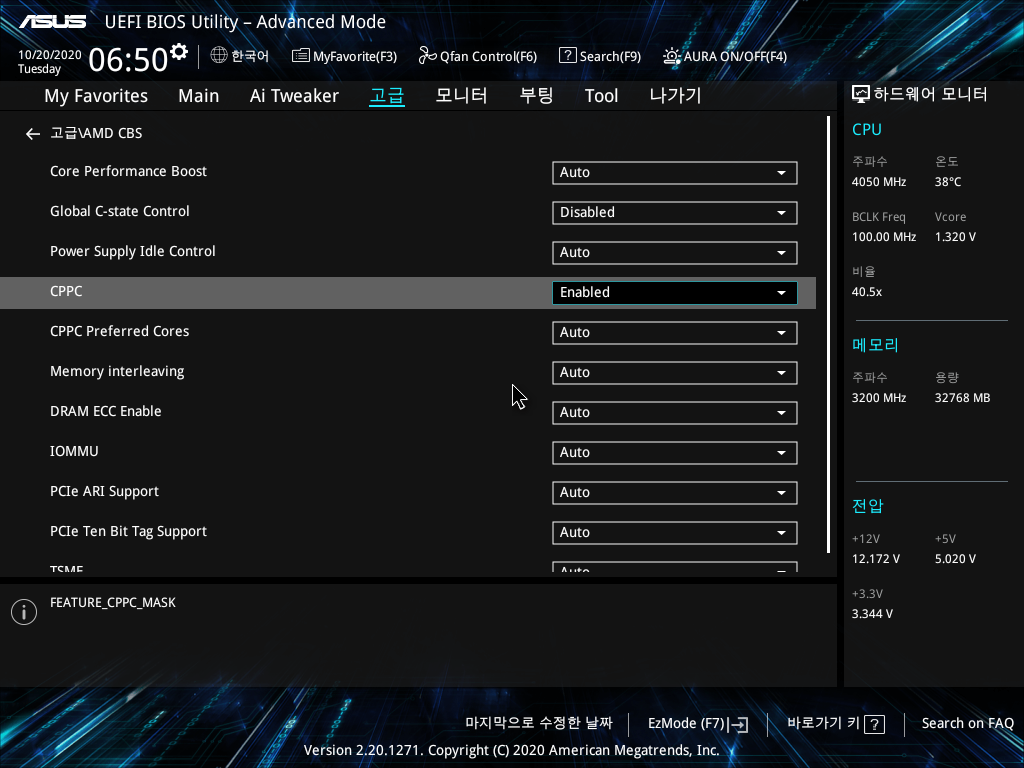Click the +12V reading 12.172 V
The width and height of the screenshot is (1024, 768).
876,559
